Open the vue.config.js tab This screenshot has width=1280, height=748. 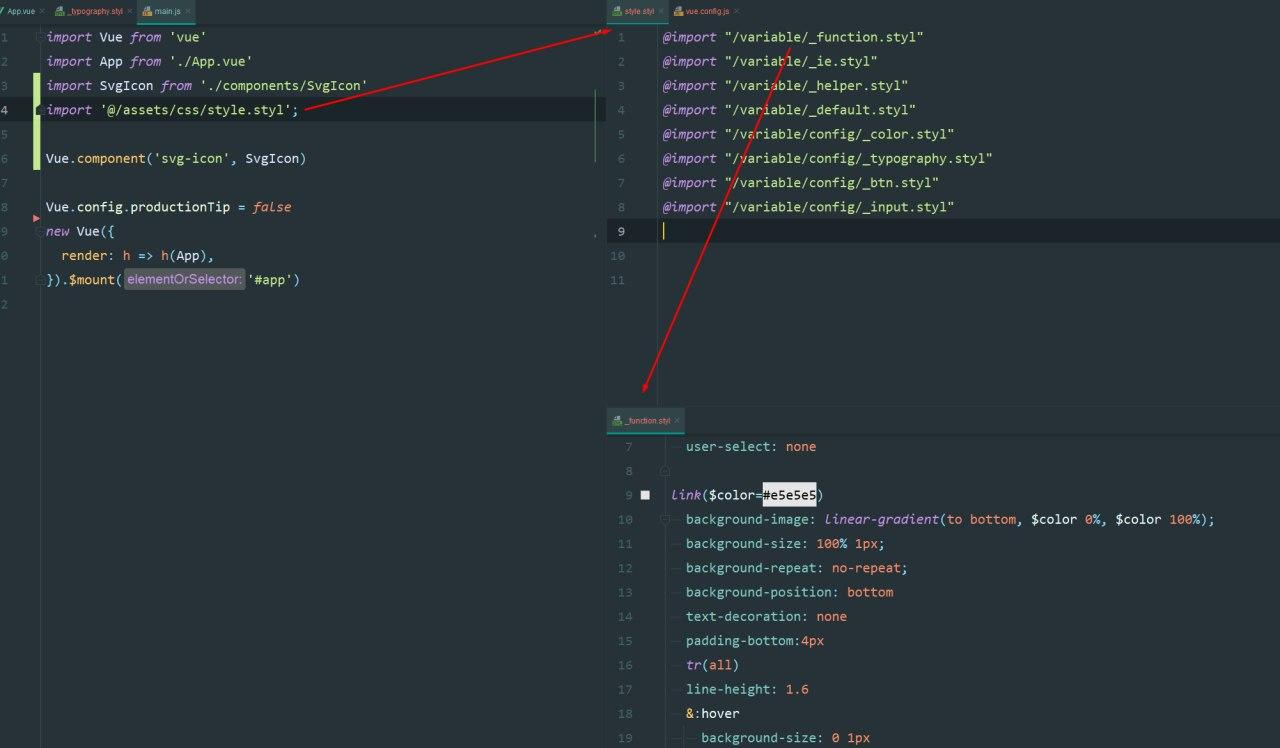pyautogui.click(x=707, y=11)
